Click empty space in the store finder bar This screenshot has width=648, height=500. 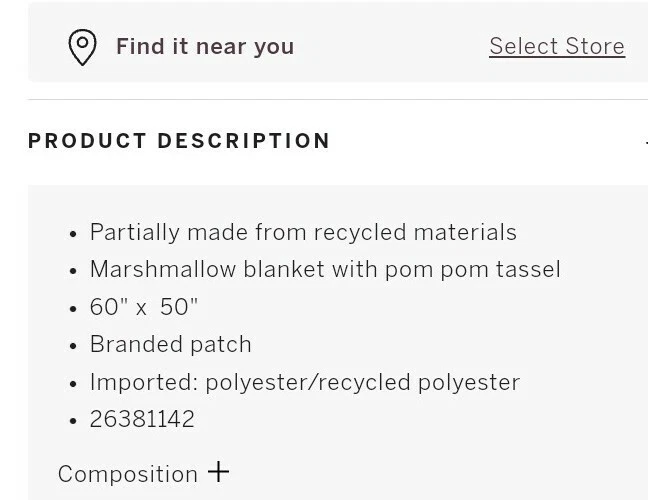[390, 46]
